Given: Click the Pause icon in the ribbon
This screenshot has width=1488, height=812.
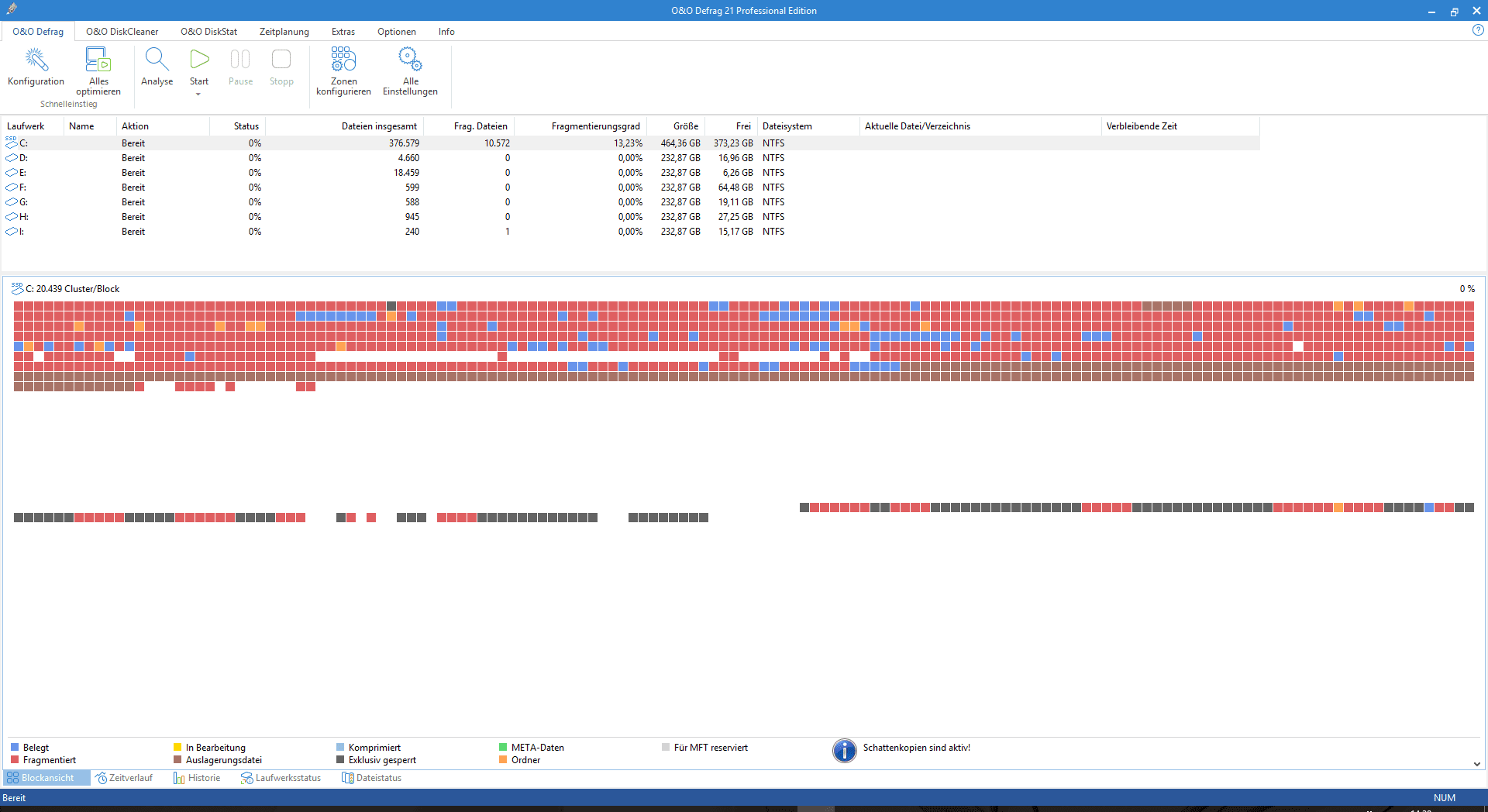Looking at the screenshot, I should point(240,60).
